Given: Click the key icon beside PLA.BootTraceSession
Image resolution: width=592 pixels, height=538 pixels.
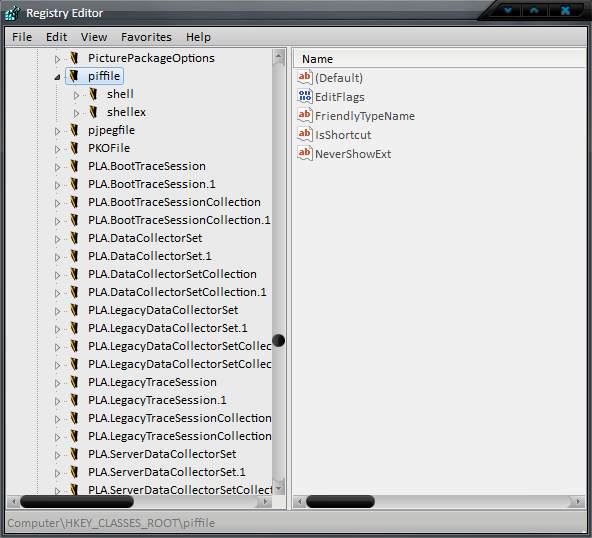Looking at the screenshot, I should (74, 166).
